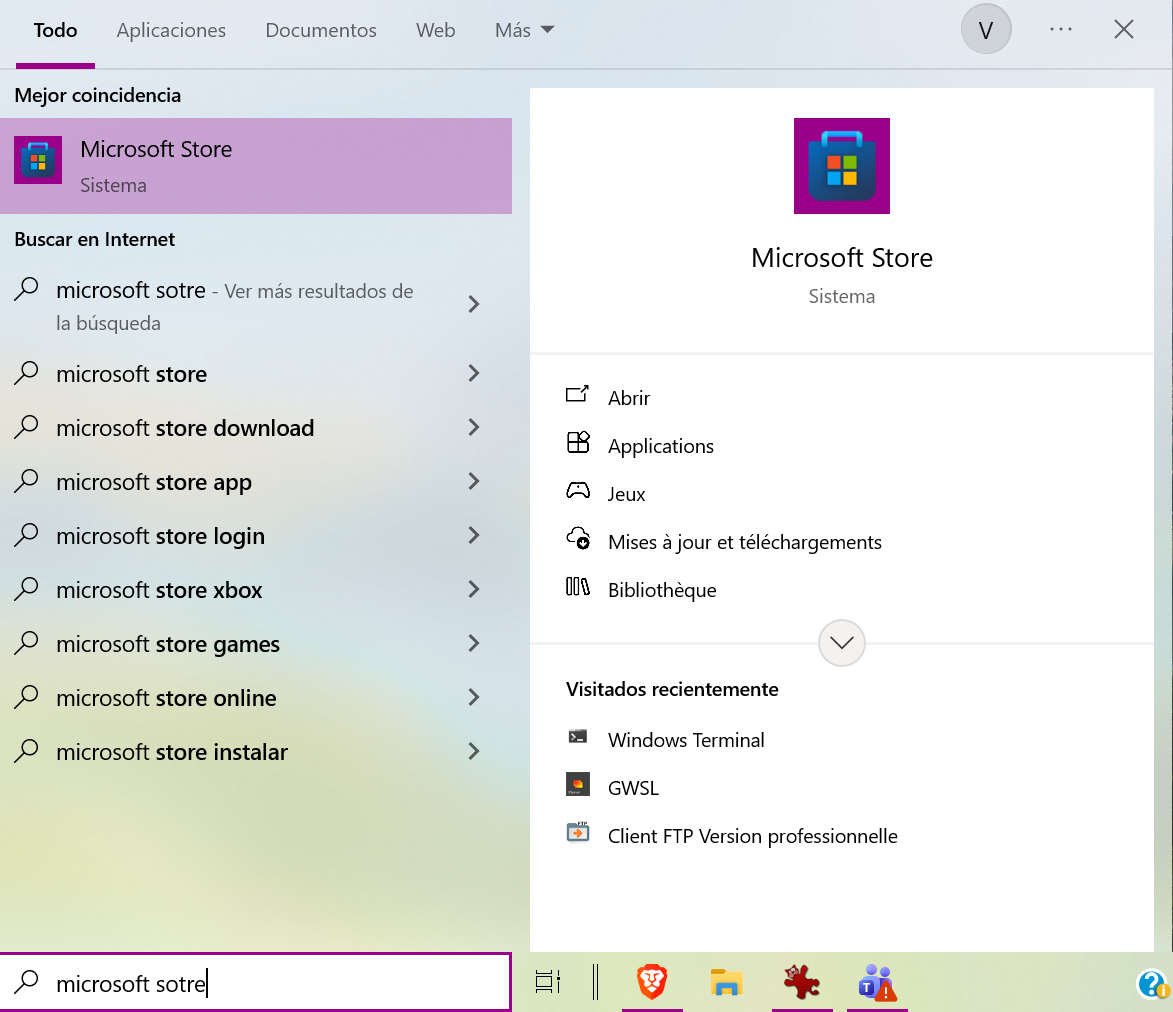Switch to the Documentos tab

point(320,30)
